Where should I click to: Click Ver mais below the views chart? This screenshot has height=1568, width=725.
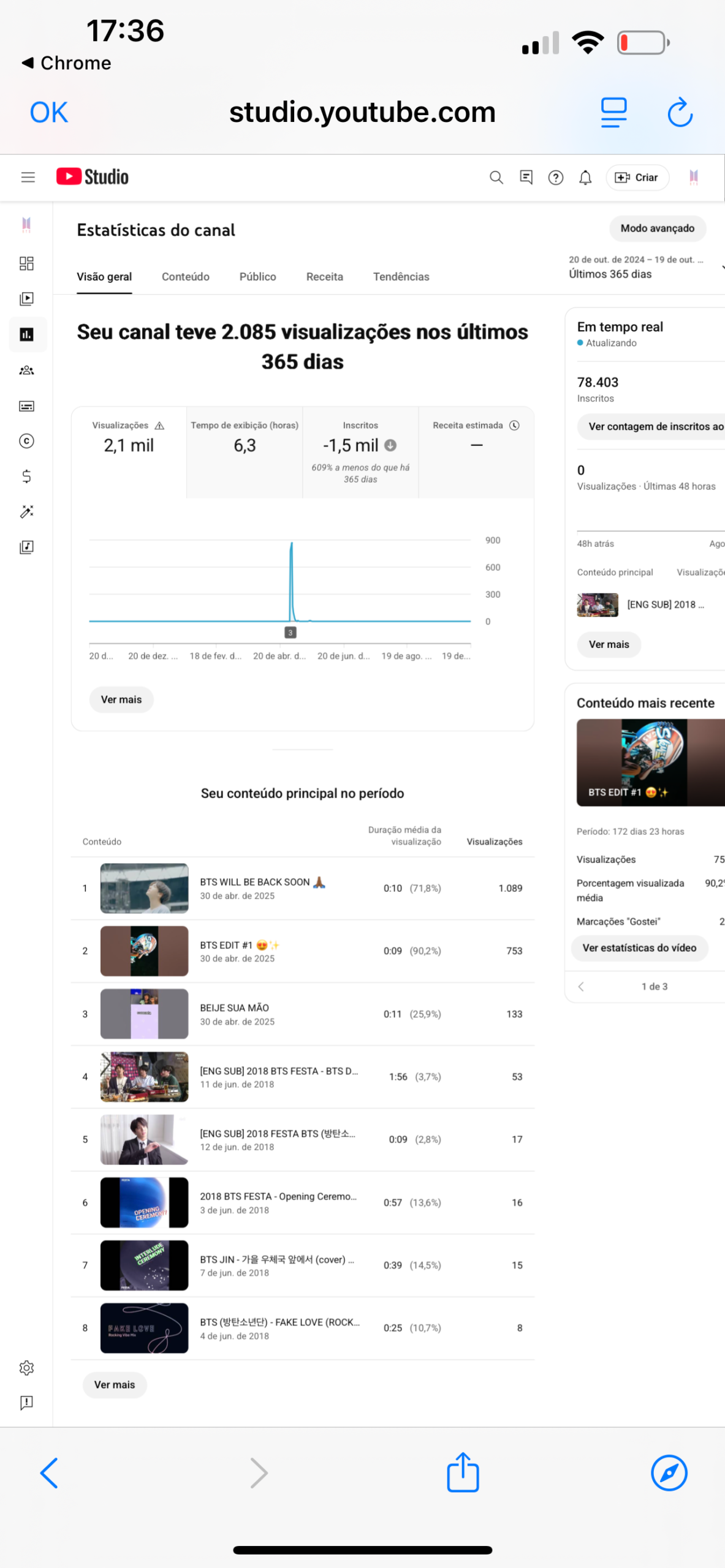121,699
